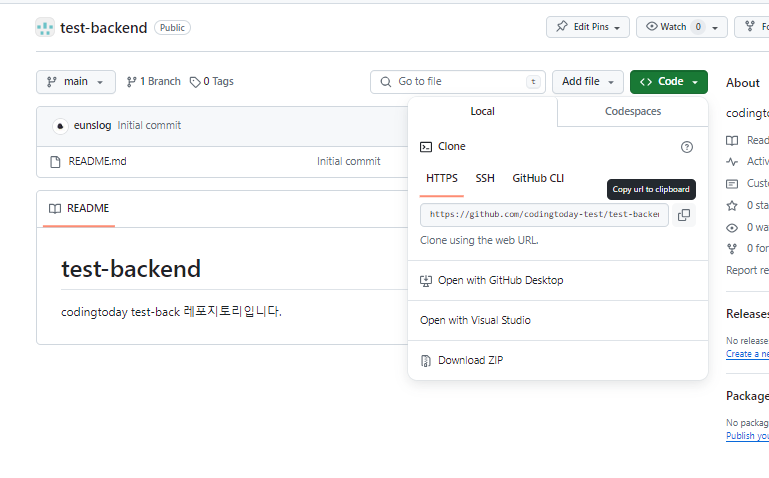
Task: Select the GitHub CLI clone tab
Action: tap(538, 178)
